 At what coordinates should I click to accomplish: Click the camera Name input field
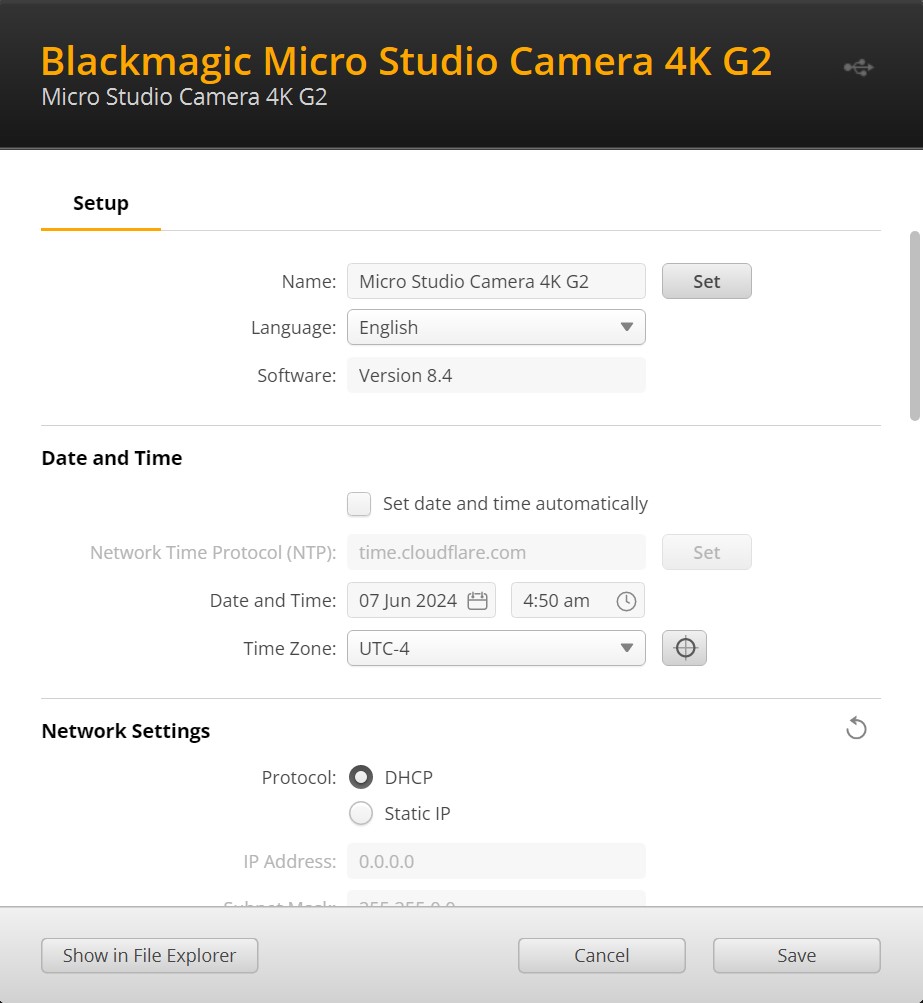point(496,281)
